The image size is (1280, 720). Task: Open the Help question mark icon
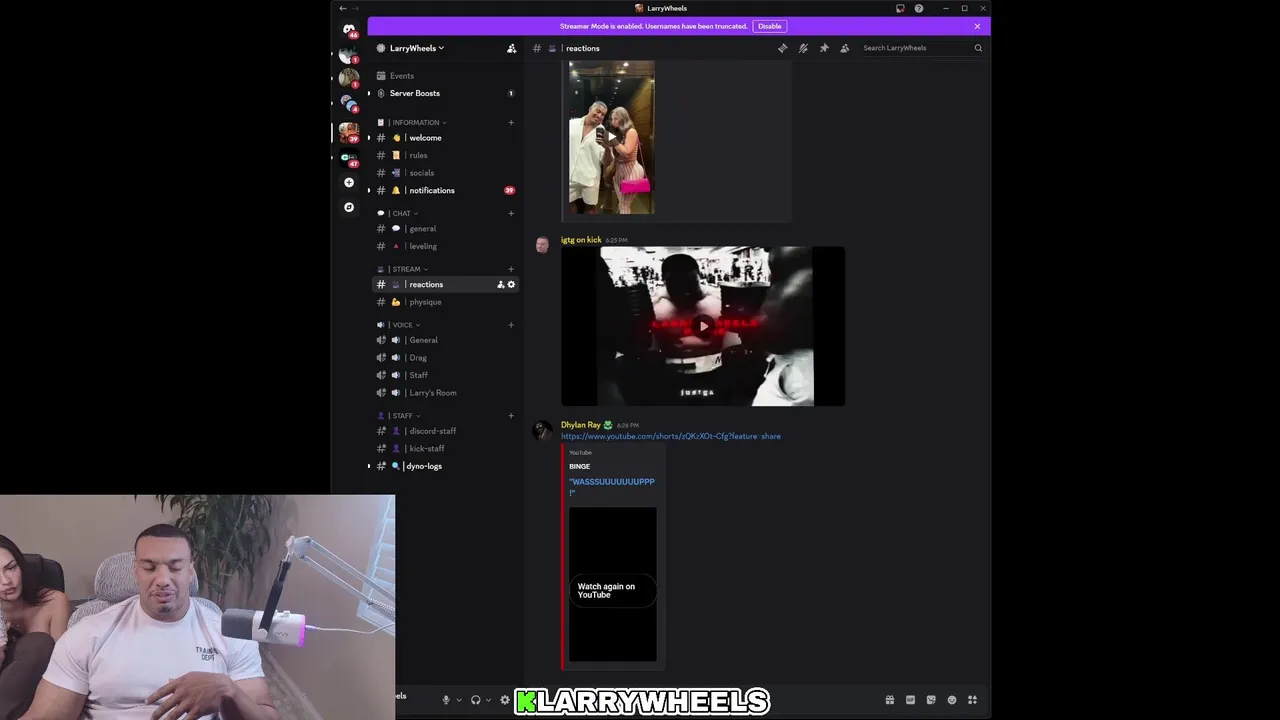tap(919, 8)
